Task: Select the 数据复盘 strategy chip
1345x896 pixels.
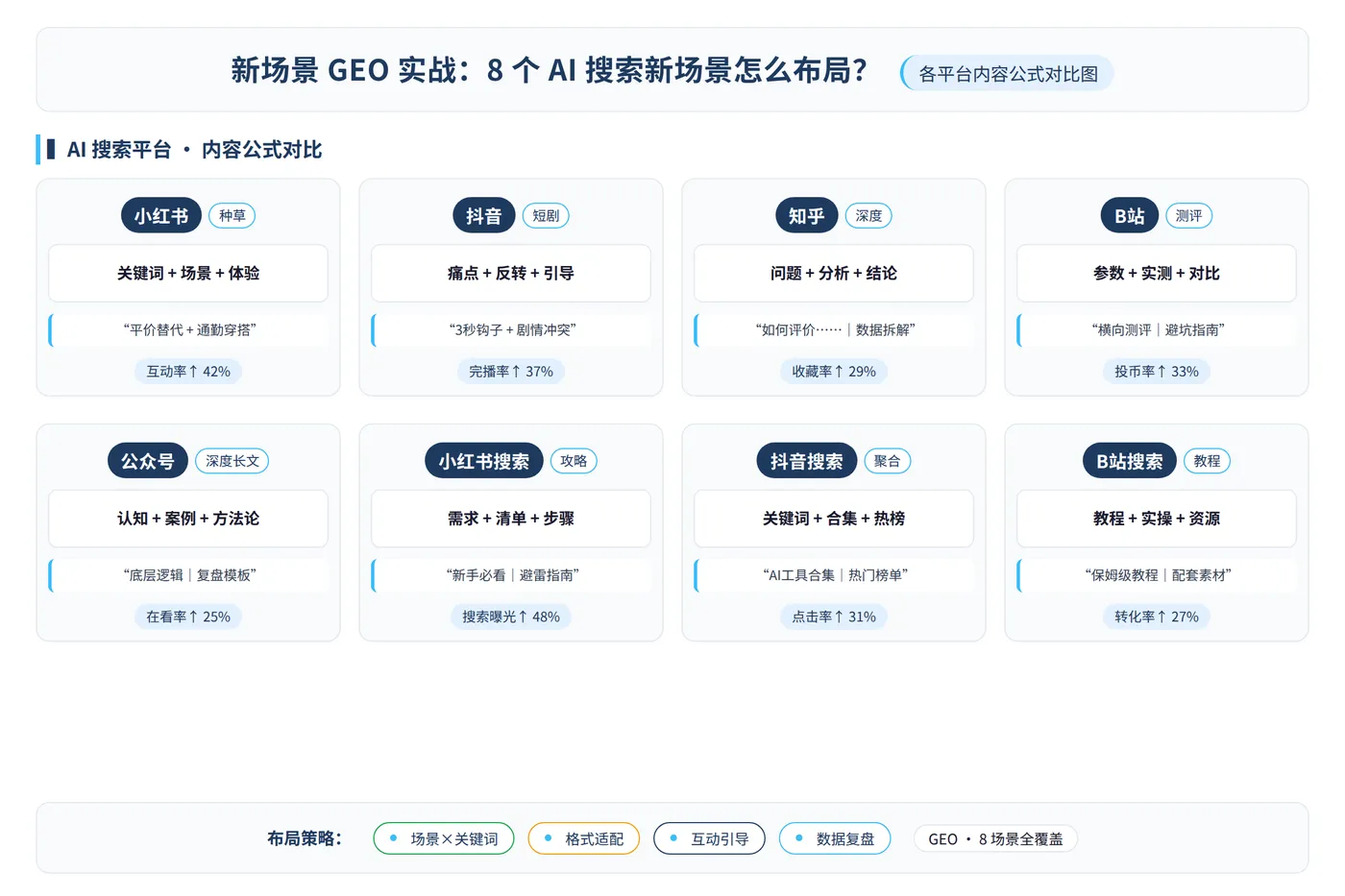Action: (x=835, y=838)
